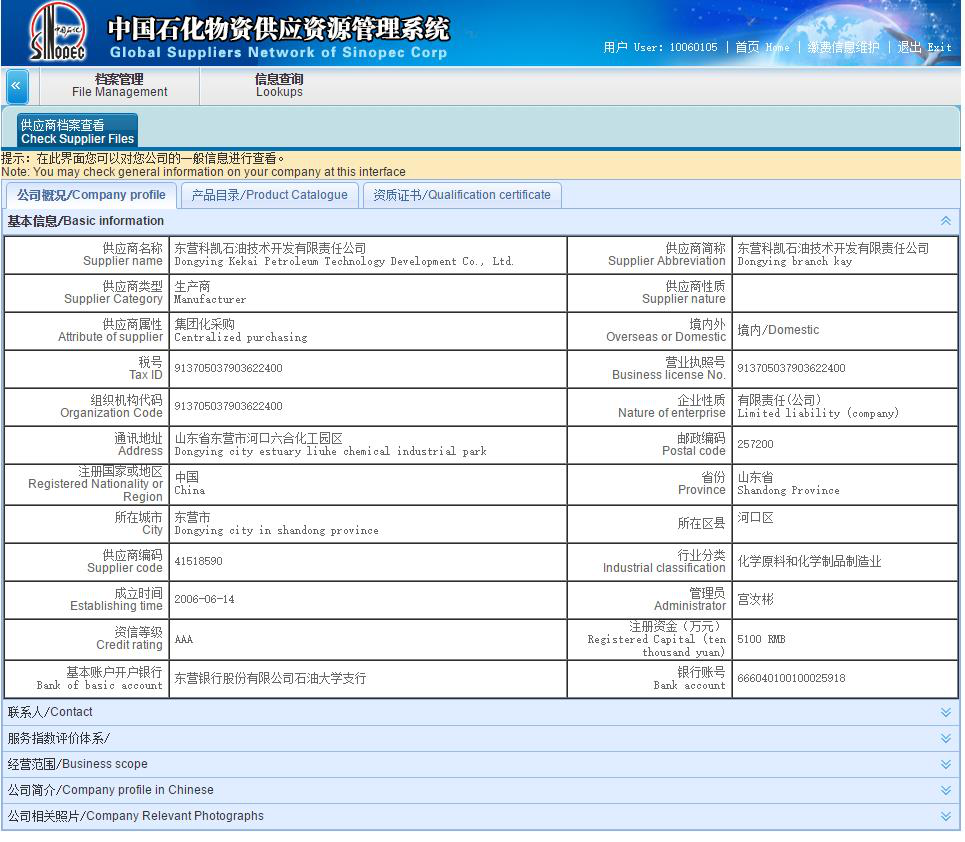Go to Home link in header

(762, 47)
